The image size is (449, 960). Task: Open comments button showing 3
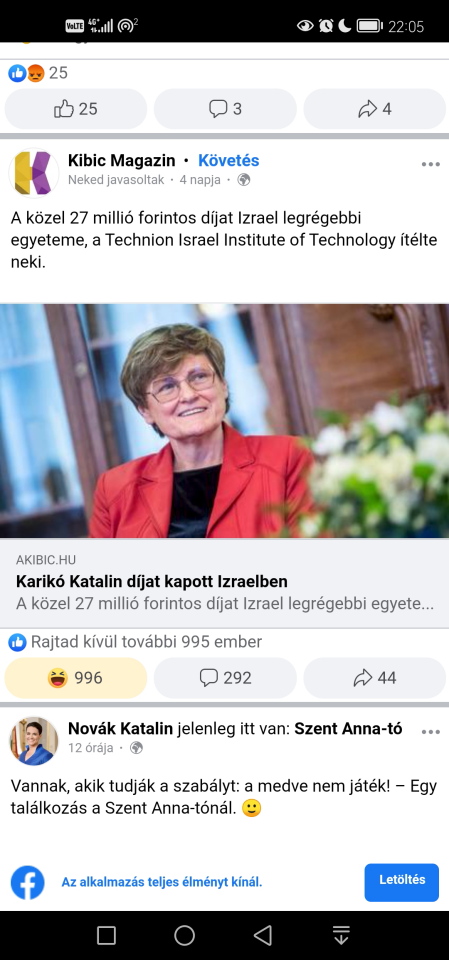tap(225, 109)
